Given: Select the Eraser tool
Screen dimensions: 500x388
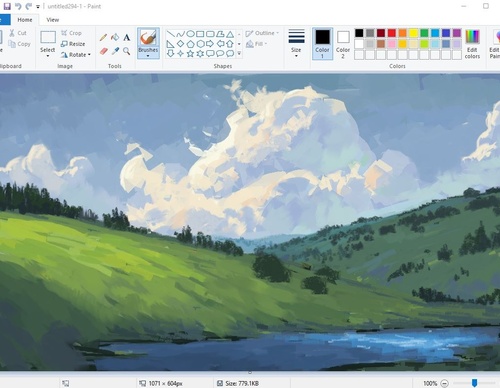Looking at the screenshot, I should tap(104, 51).
